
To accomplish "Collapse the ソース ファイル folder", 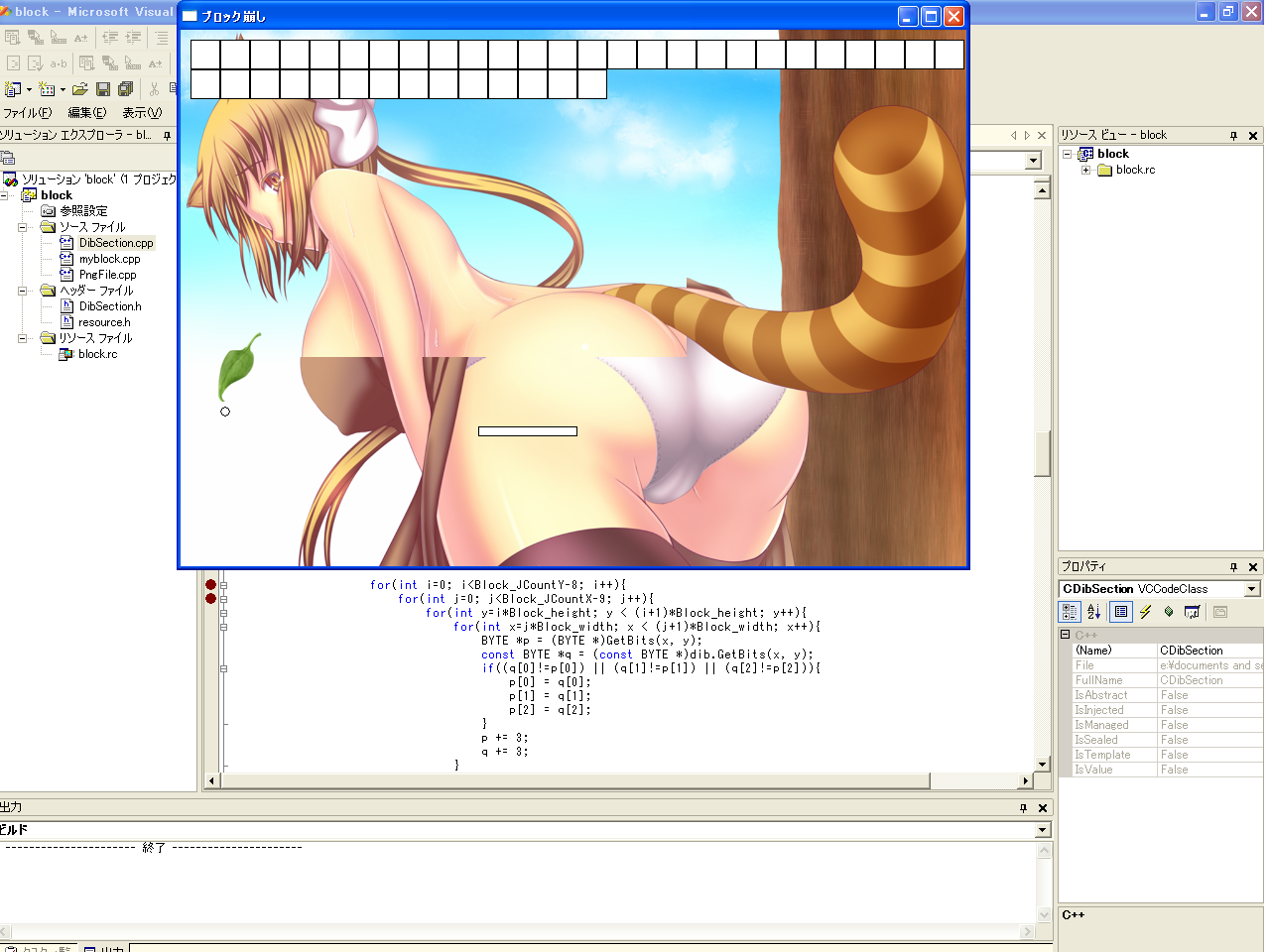I will click(x=22, y=227).
